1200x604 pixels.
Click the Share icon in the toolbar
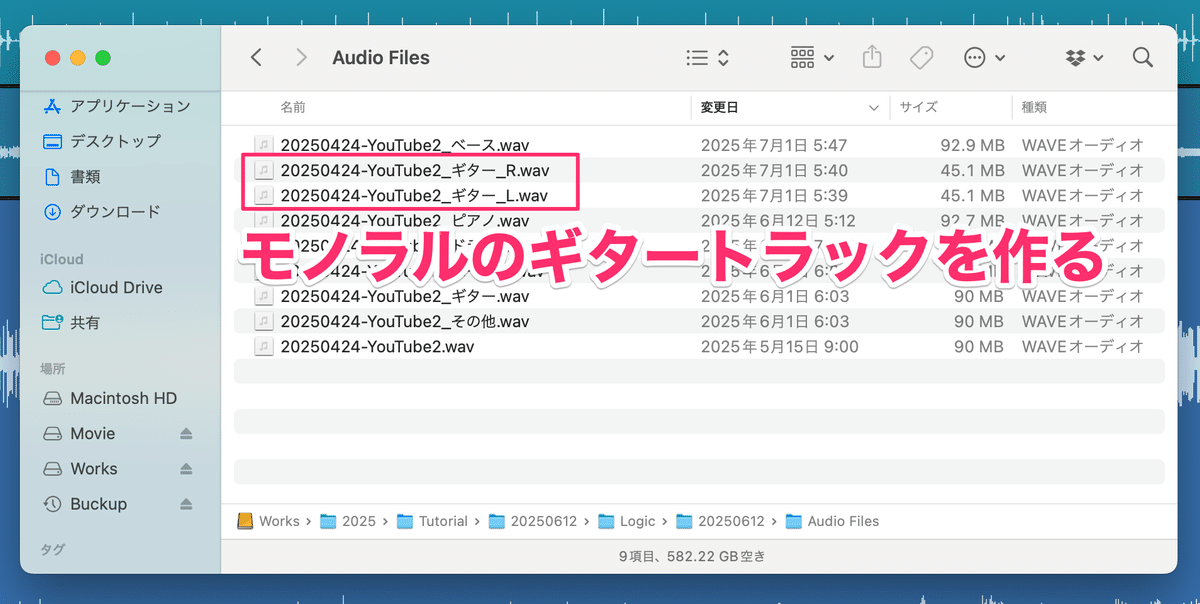(871, 57)
